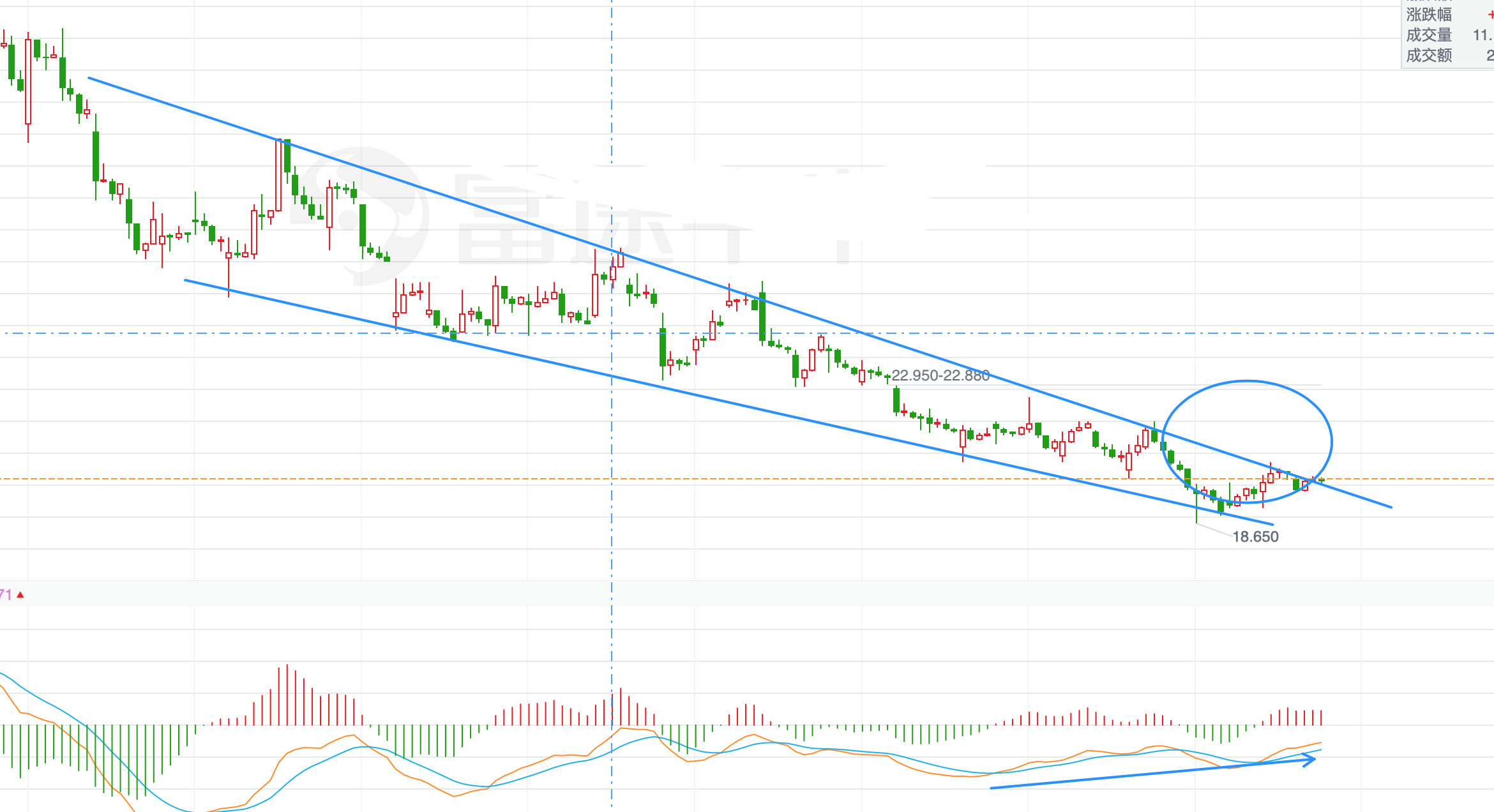Click the tallest red MACD histogram bar
The height and width of the screenshot is (812, 1494).
287,695
